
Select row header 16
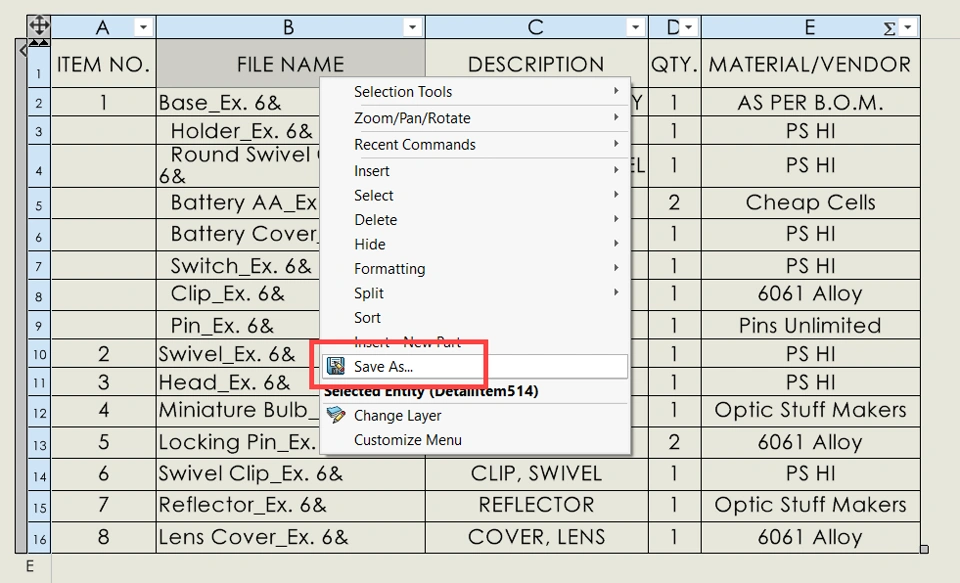point(39,538)
